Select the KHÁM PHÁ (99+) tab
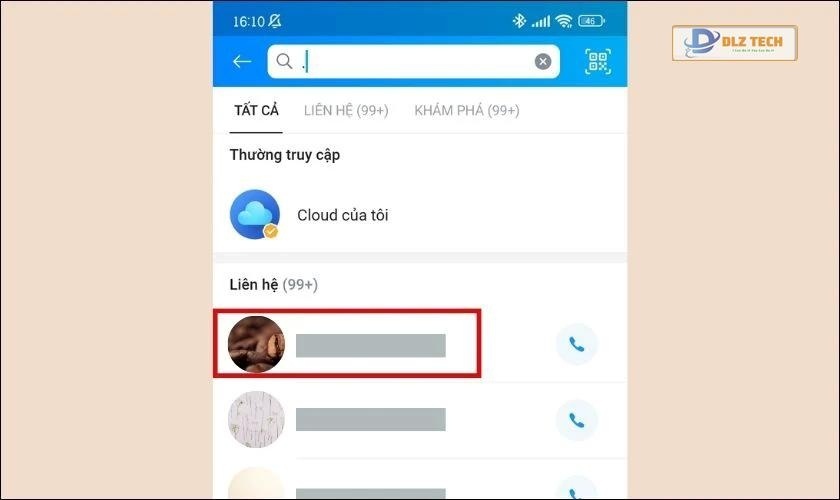The width and height of the screenshot is (840, 500). tap(467, 110)
